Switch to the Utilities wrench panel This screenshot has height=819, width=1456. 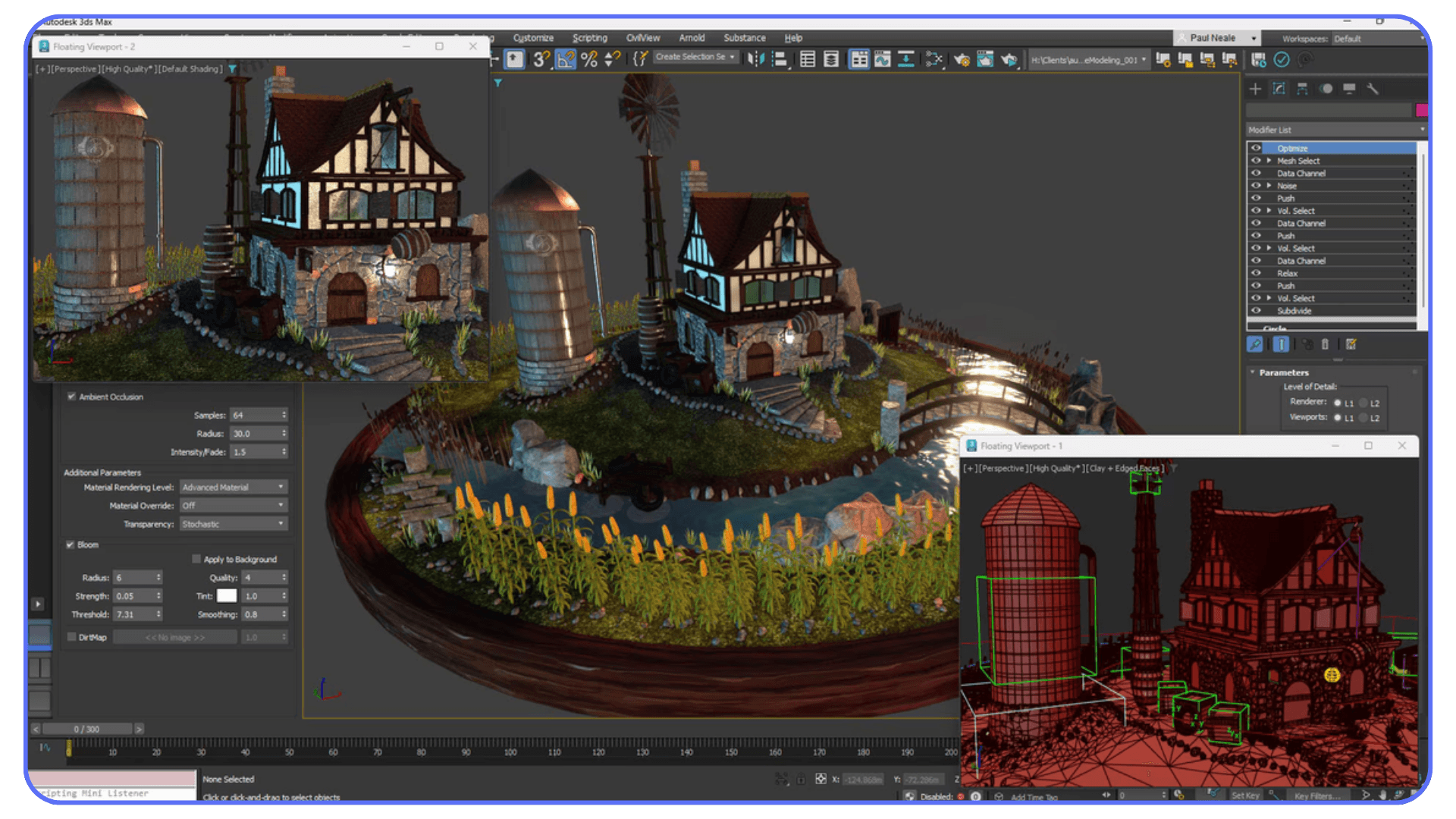1373,89
